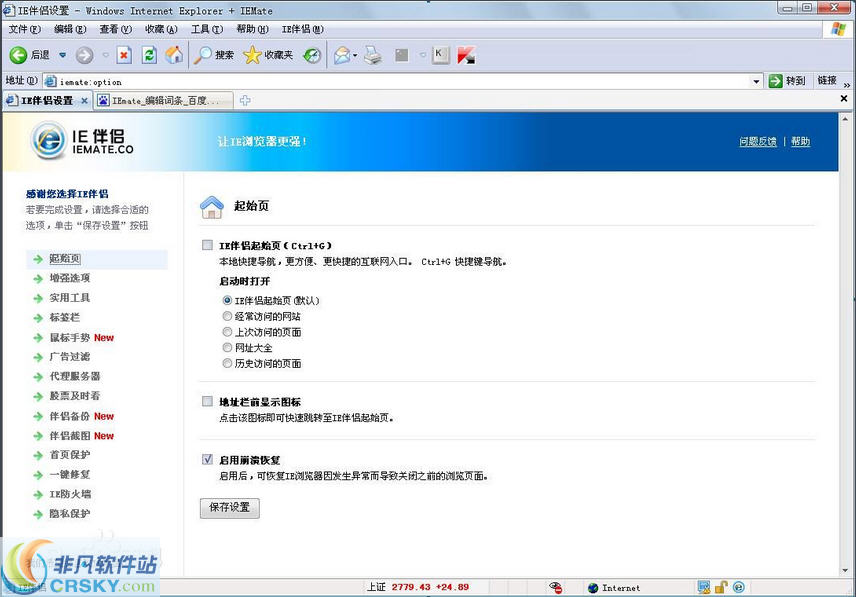This screenshot has width=856, height=597.
Task: Open 代理服务器 in sidebar
Action: click(x=75, y=377)
